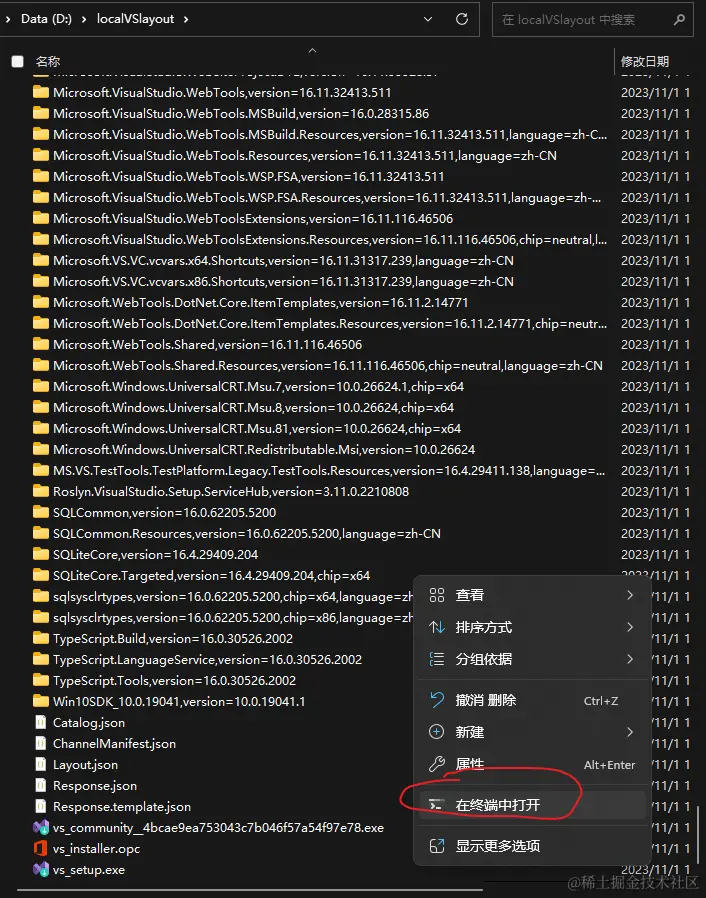The image size is (706, 898).
Task: Select 在终端中打开 menu entry
Action: click(533, 805)
